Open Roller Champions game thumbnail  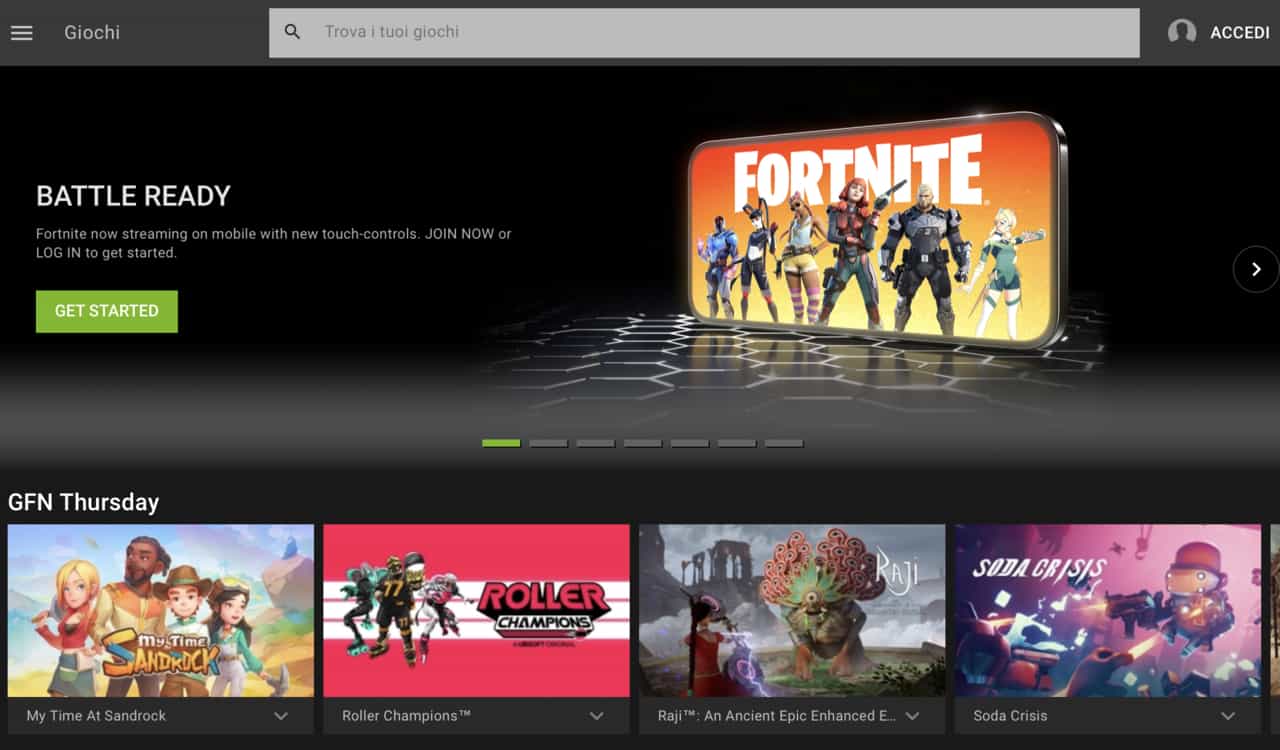click(476, 610)
